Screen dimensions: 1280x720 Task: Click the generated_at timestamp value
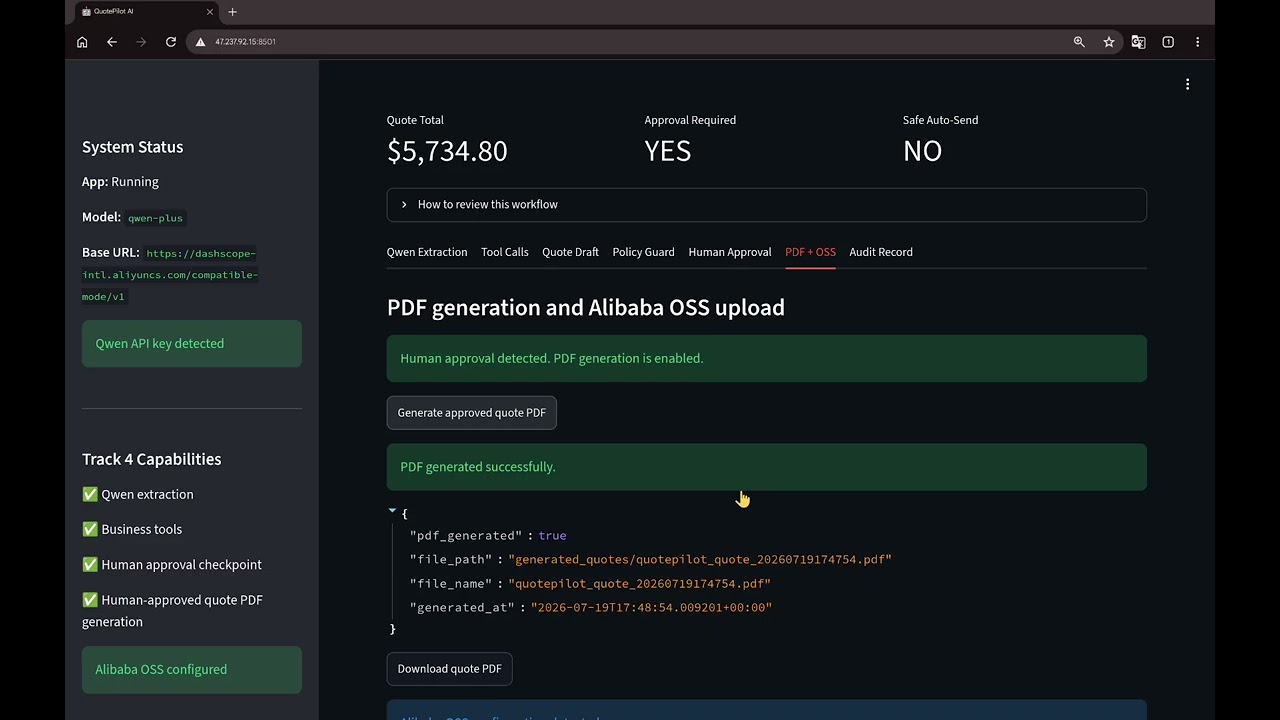tap(651, 608)
